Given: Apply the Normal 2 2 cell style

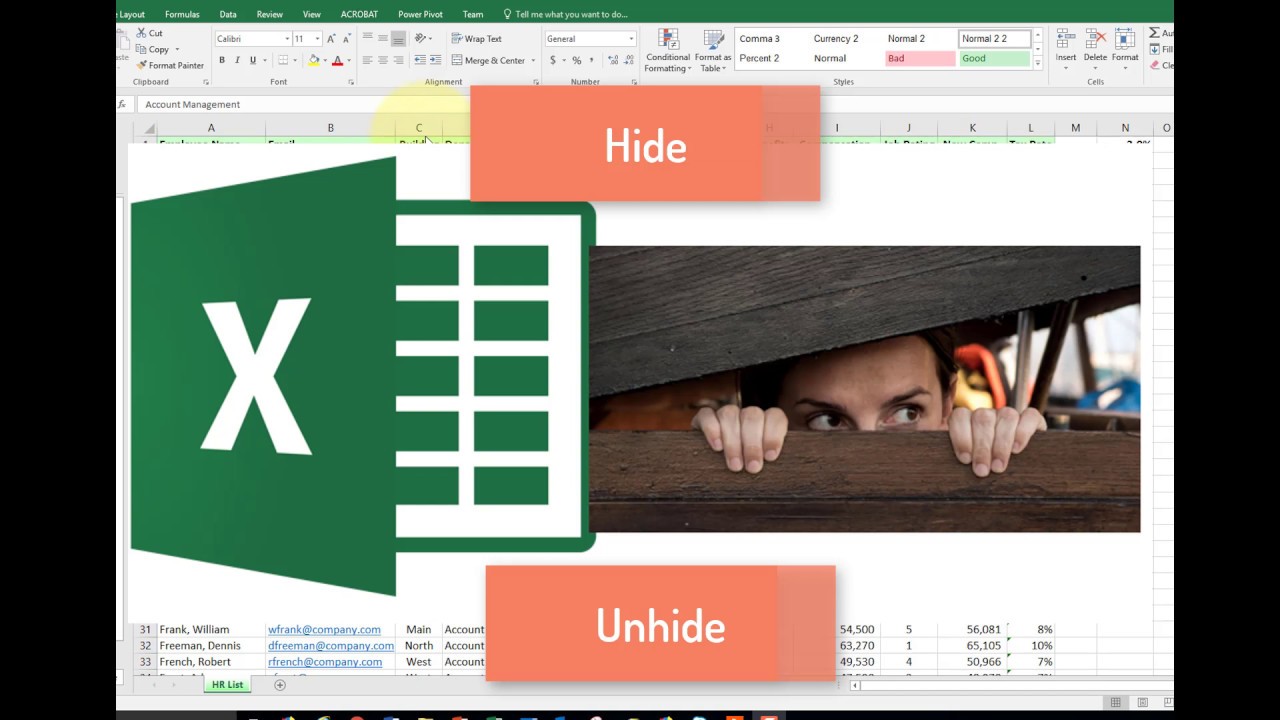Looking at the screenshot, I should coord(994,39).
